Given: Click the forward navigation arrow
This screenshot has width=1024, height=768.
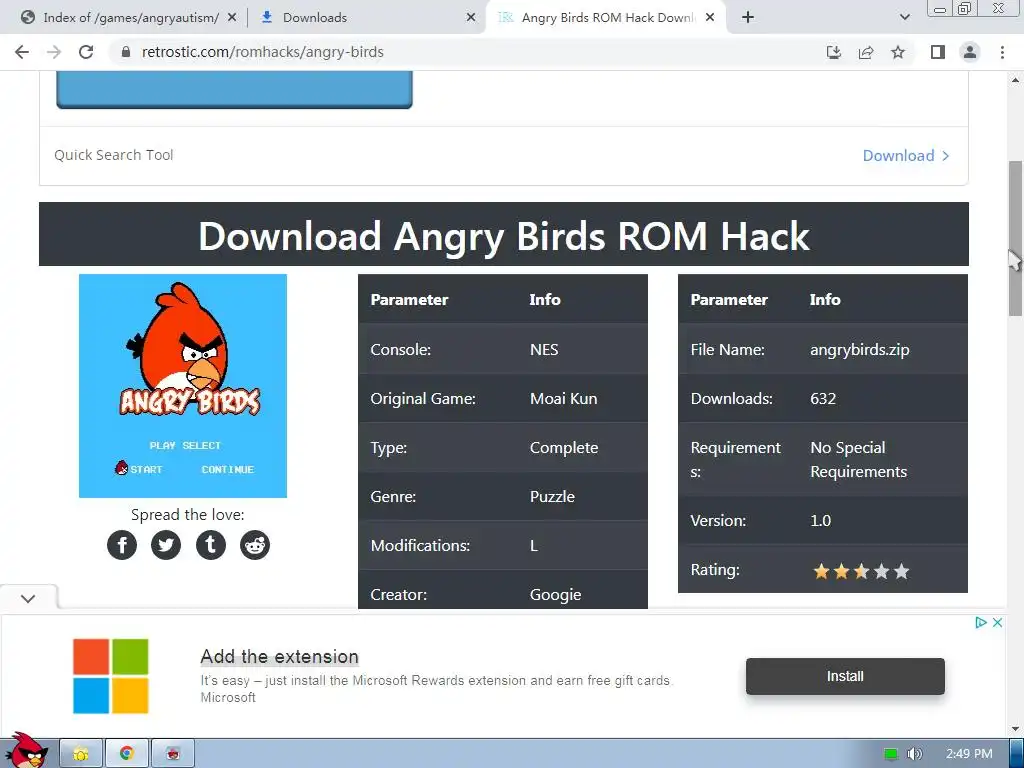Looking at the screenshot, I should point(54,52).
